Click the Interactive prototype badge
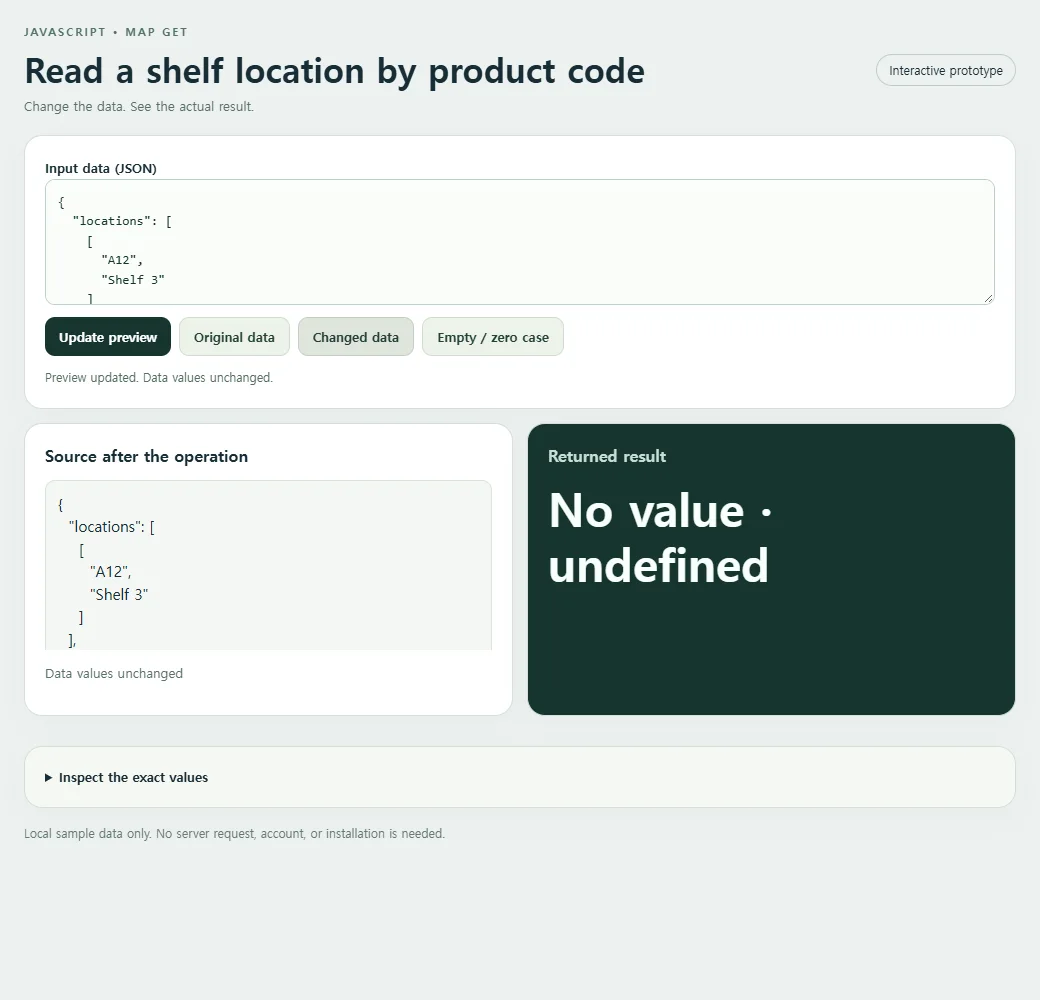 point(946,70)
